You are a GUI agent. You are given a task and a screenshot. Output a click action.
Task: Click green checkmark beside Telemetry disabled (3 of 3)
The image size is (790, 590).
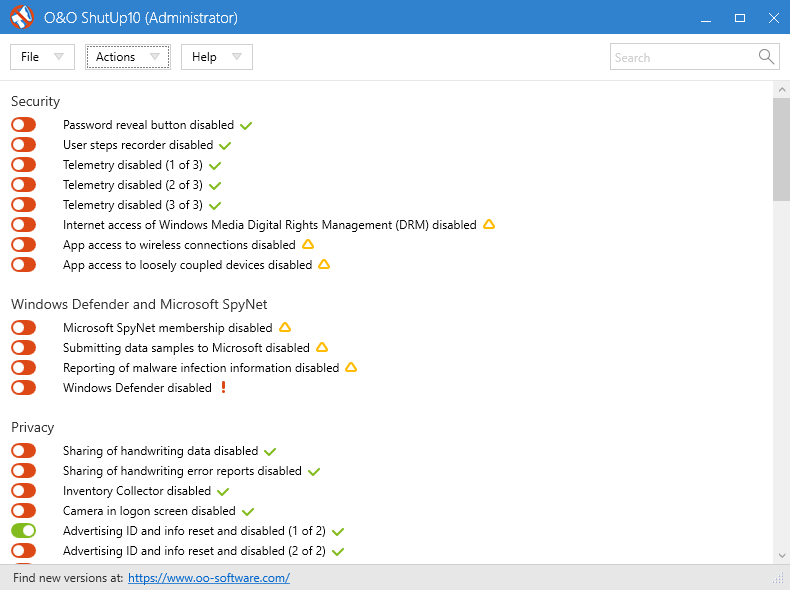215,206
